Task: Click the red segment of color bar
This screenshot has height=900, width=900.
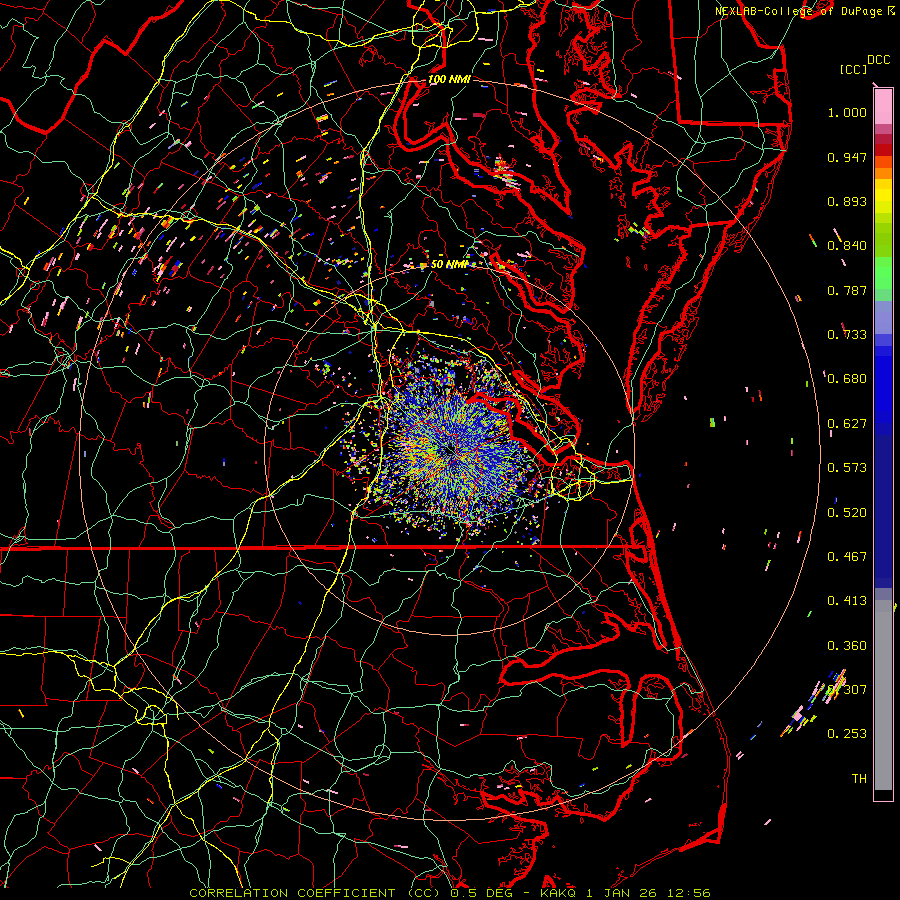Action: pos(883,150)
